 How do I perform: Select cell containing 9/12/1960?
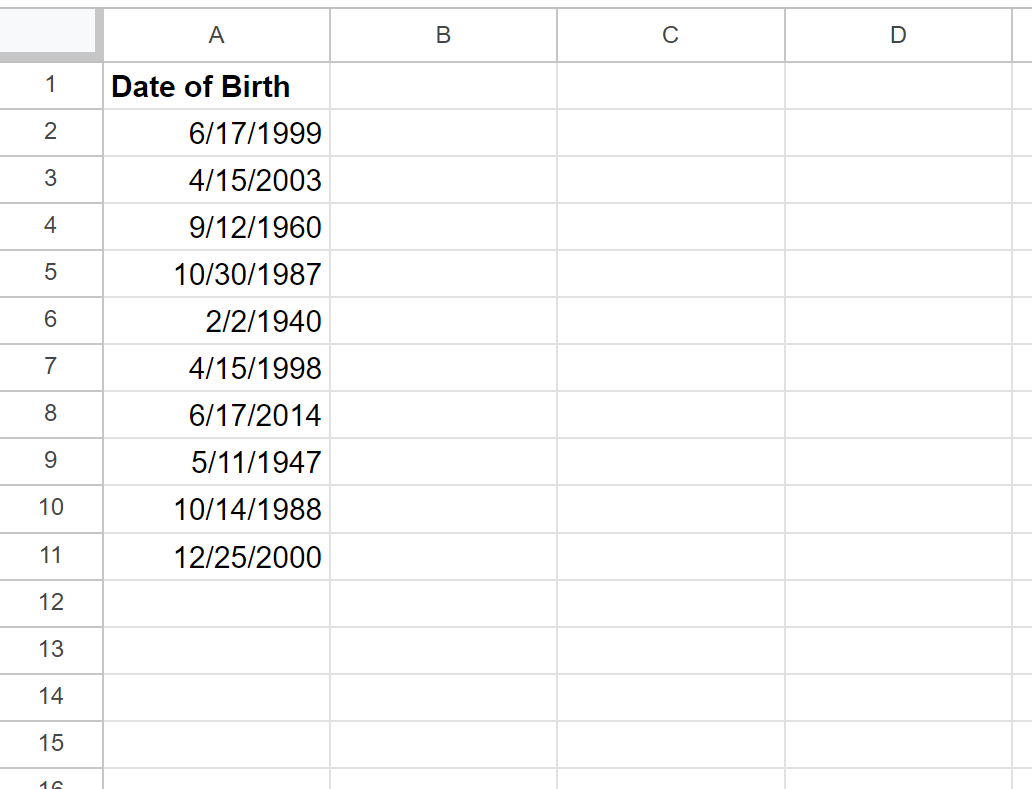tap(217, 227)
